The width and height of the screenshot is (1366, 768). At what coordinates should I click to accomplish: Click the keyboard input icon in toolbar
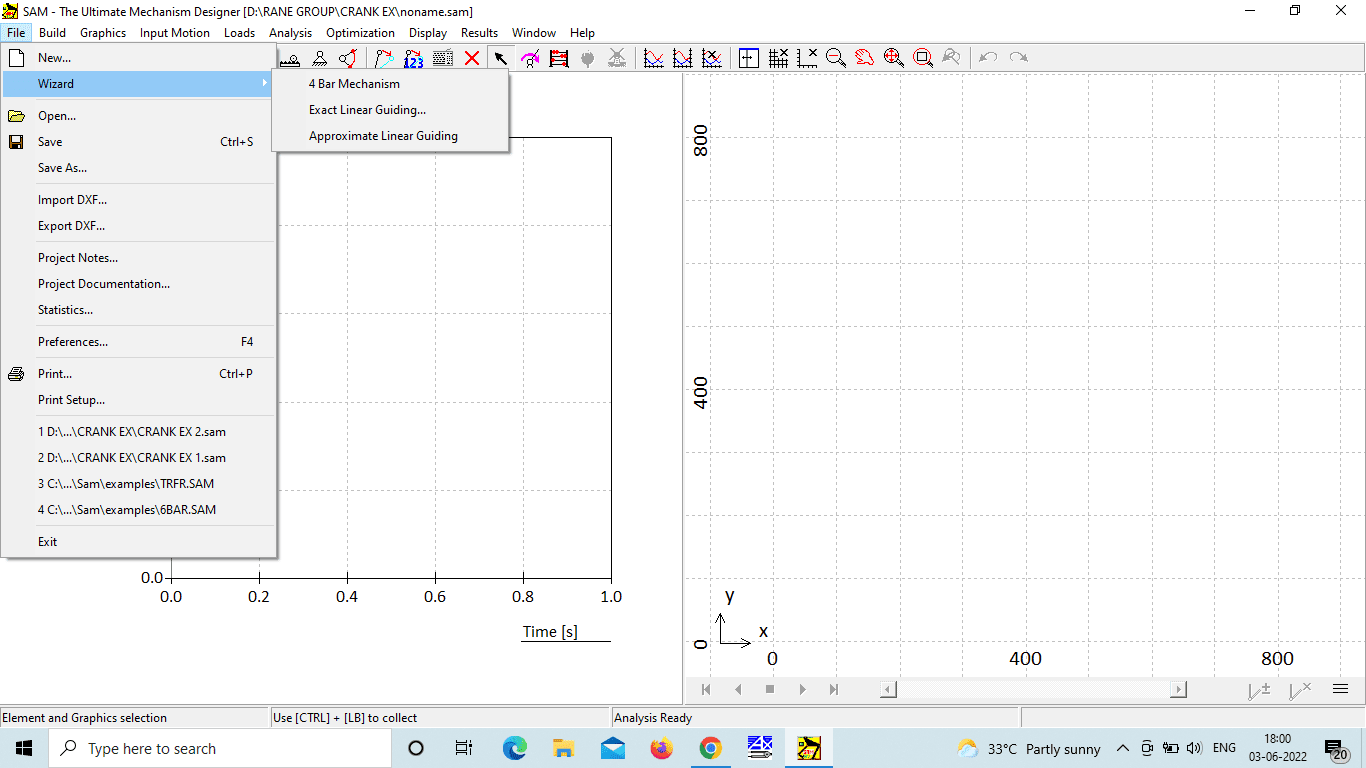pyautogui.click(x=443, y=58)
